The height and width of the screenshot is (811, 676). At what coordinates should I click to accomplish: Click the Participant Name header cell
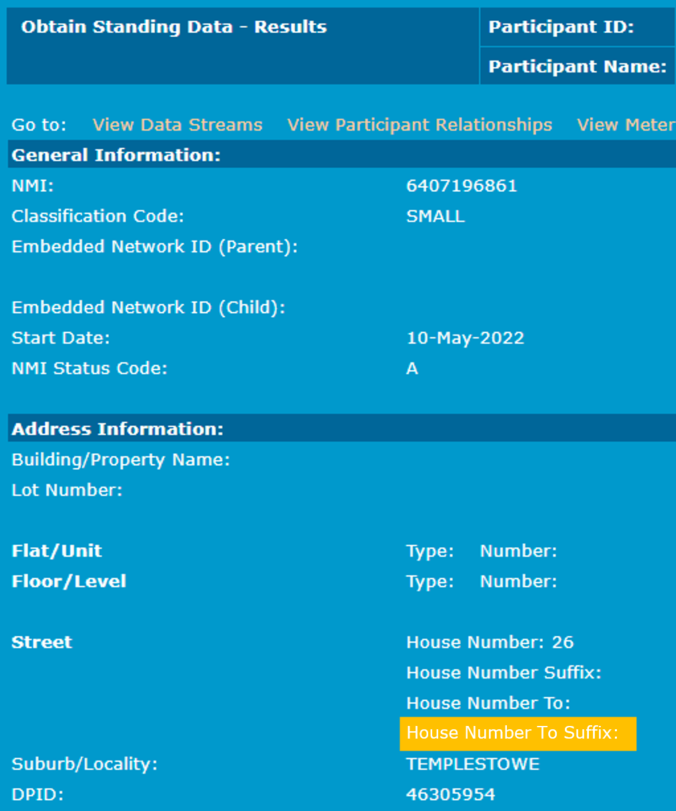(x=577, y=67)
